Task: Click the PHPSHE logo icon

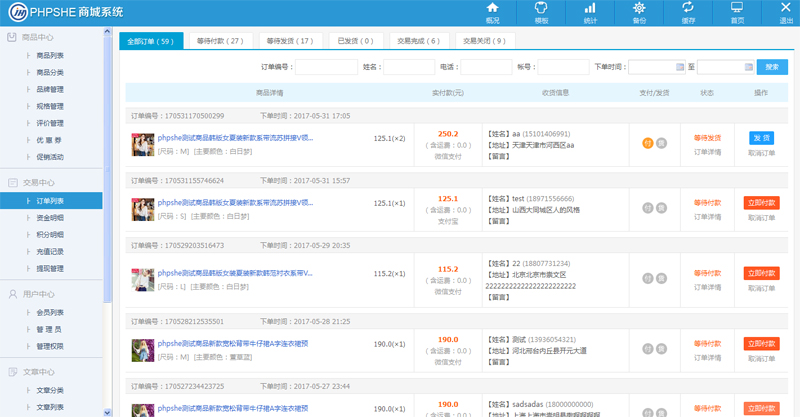Action: [x=17, y=13]
